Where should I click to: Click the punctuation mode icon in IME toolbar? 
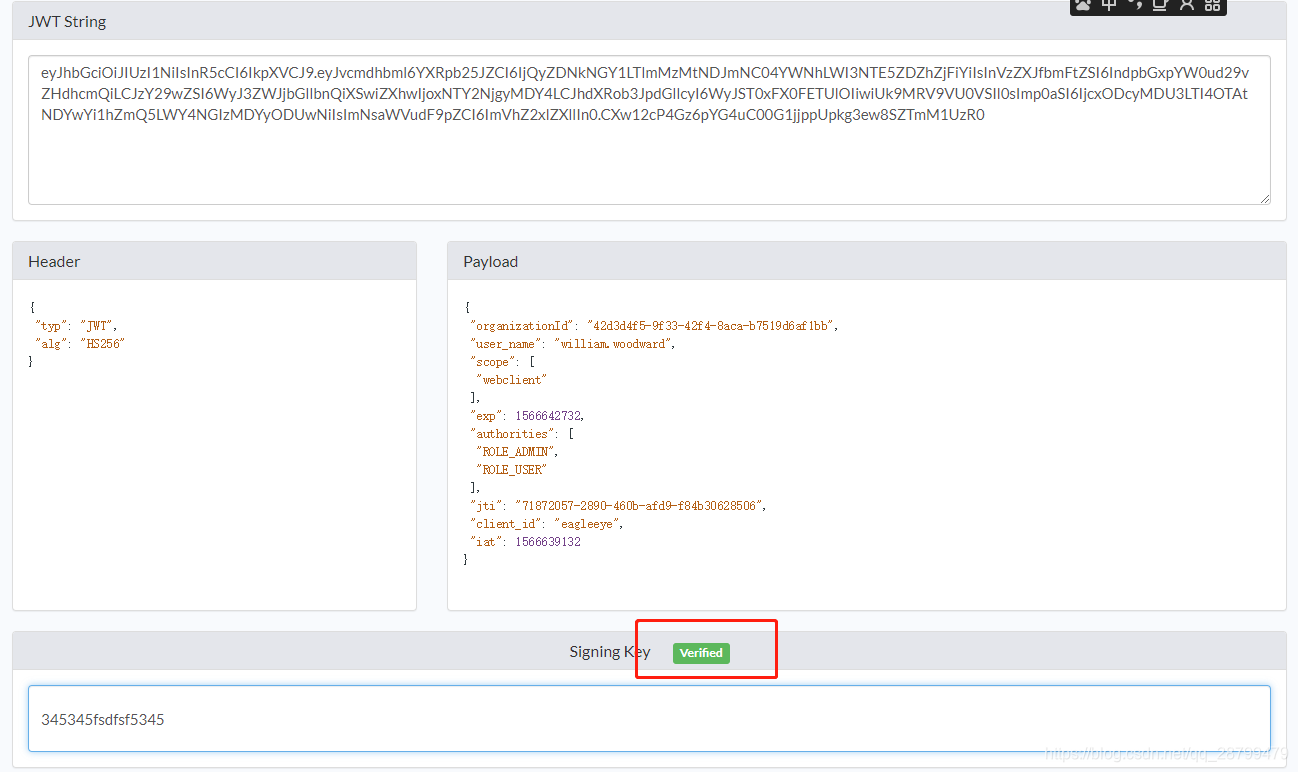pyautogui.click(x=1135, y=5)
